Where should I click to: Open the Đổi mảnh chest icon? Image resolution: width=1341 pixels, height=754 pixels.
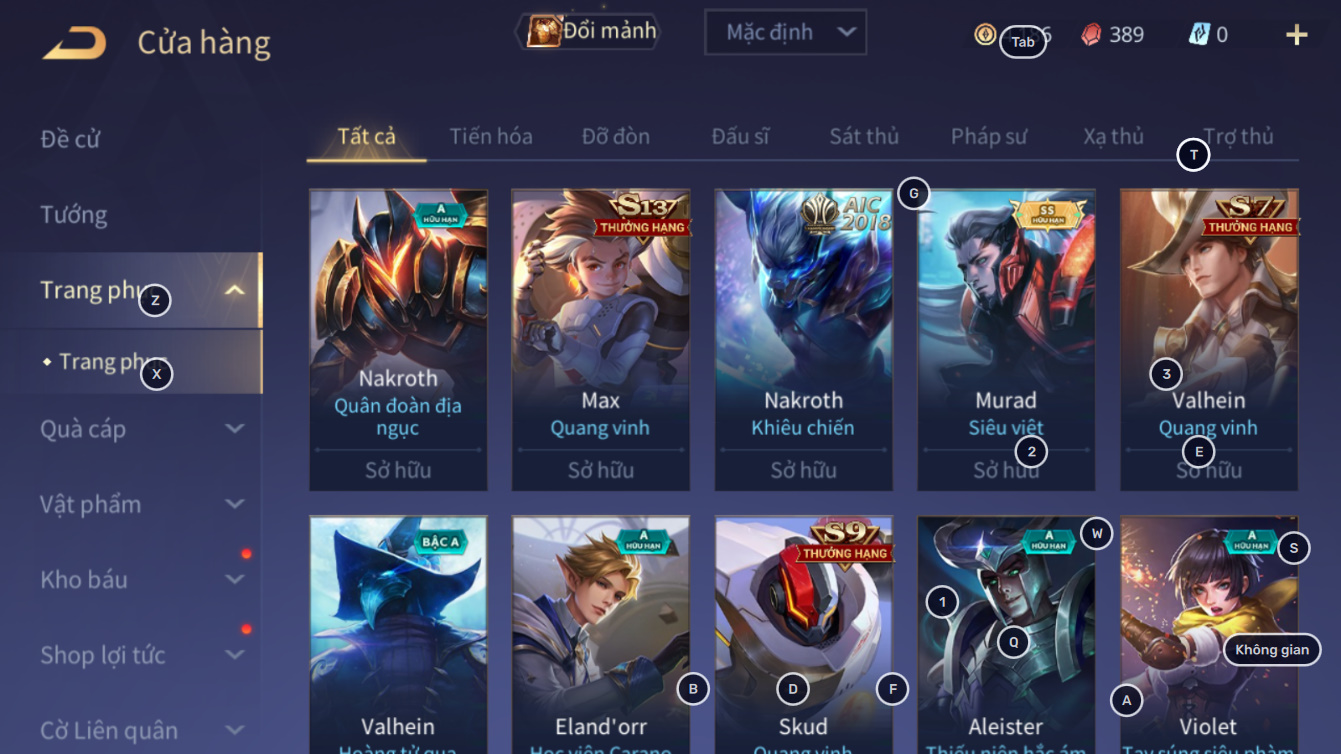point(544,32)
